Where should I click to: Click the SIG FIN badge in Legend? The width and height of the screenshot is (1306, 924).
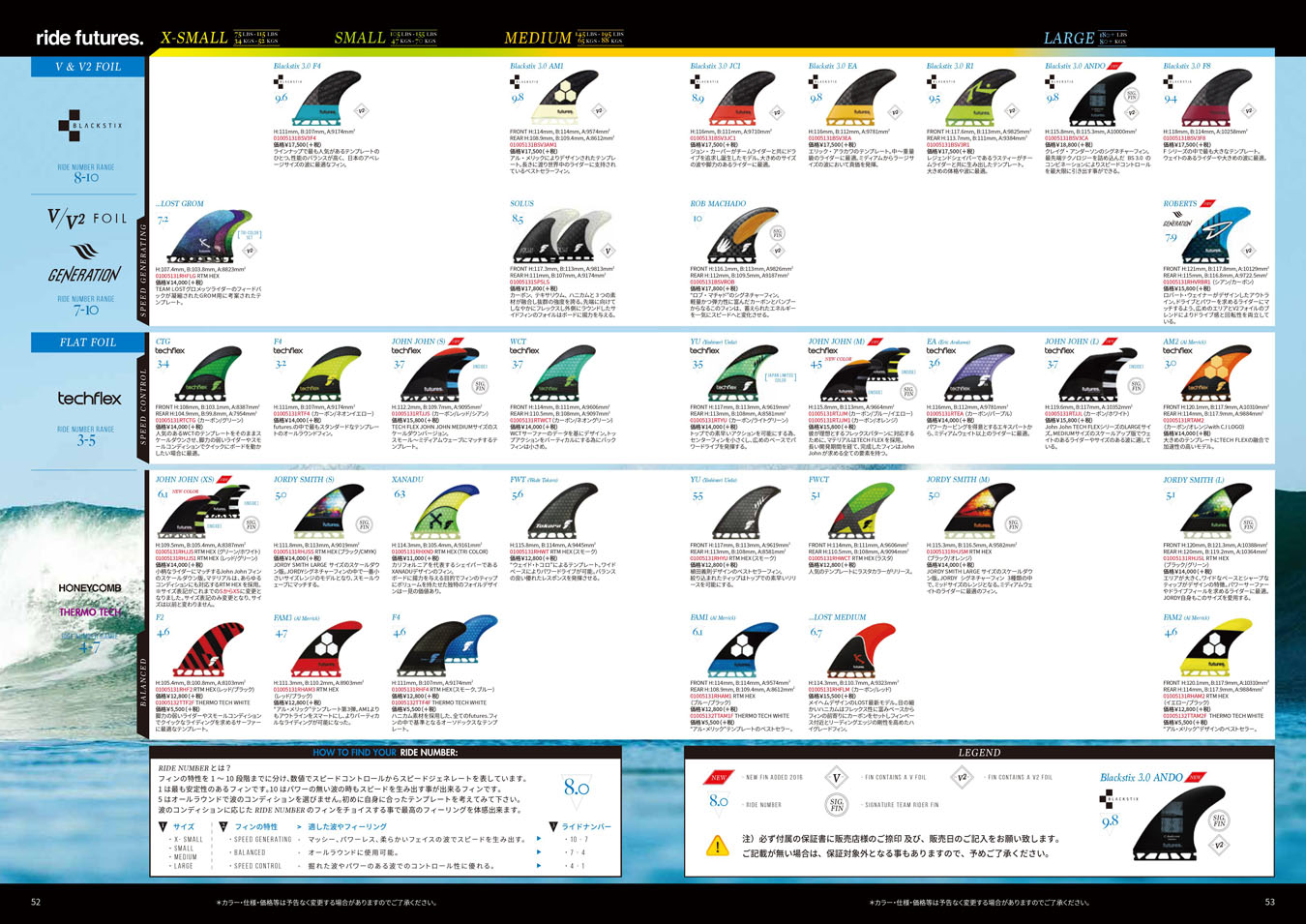837,804
